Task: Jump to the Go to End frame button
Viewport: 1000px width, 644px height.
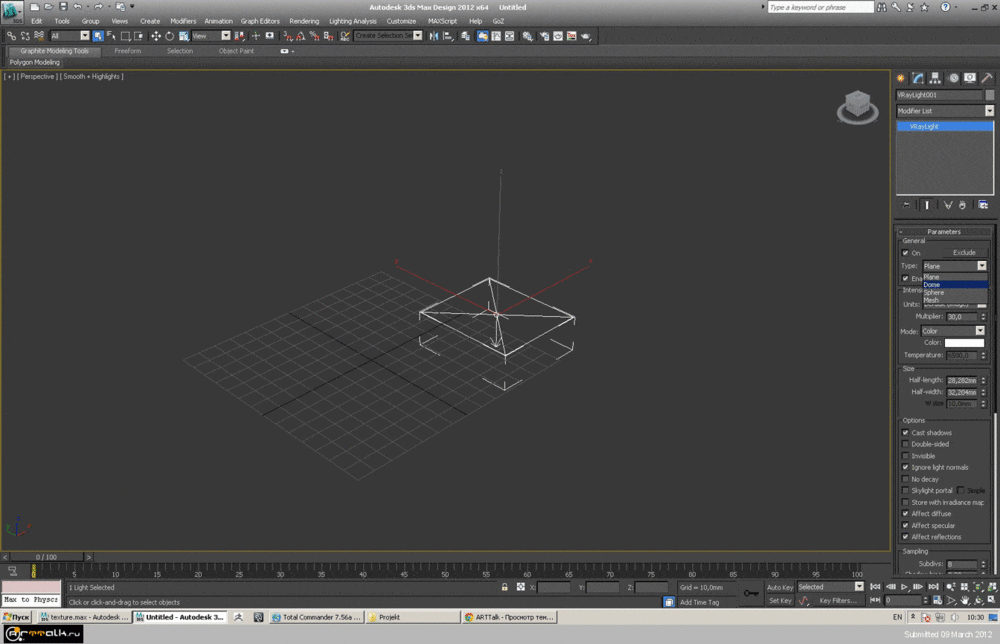Action: tap(933, 587)
